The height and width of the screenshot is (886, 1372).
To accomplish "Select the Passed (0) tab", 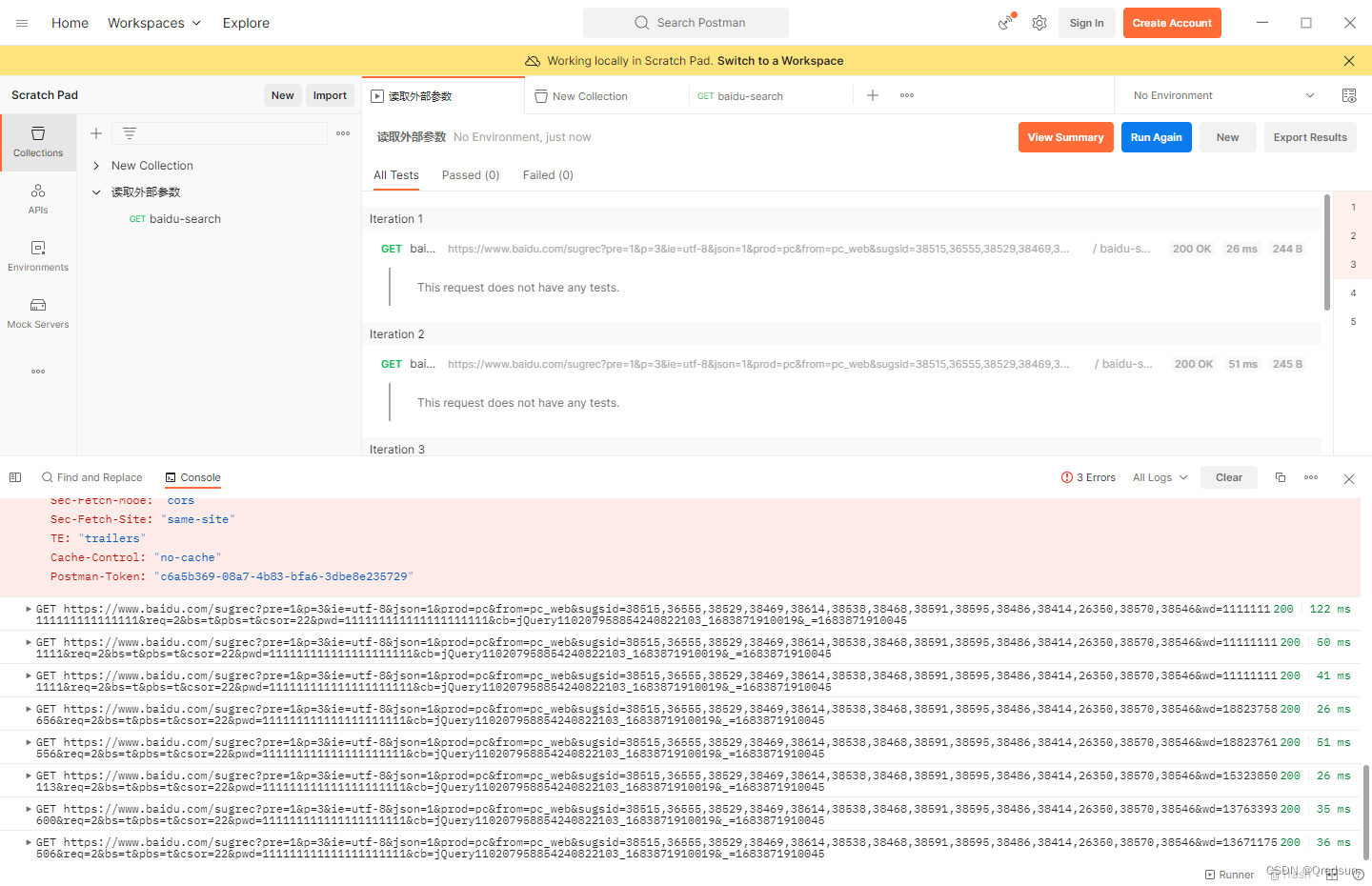I will (x=471, y=175).
